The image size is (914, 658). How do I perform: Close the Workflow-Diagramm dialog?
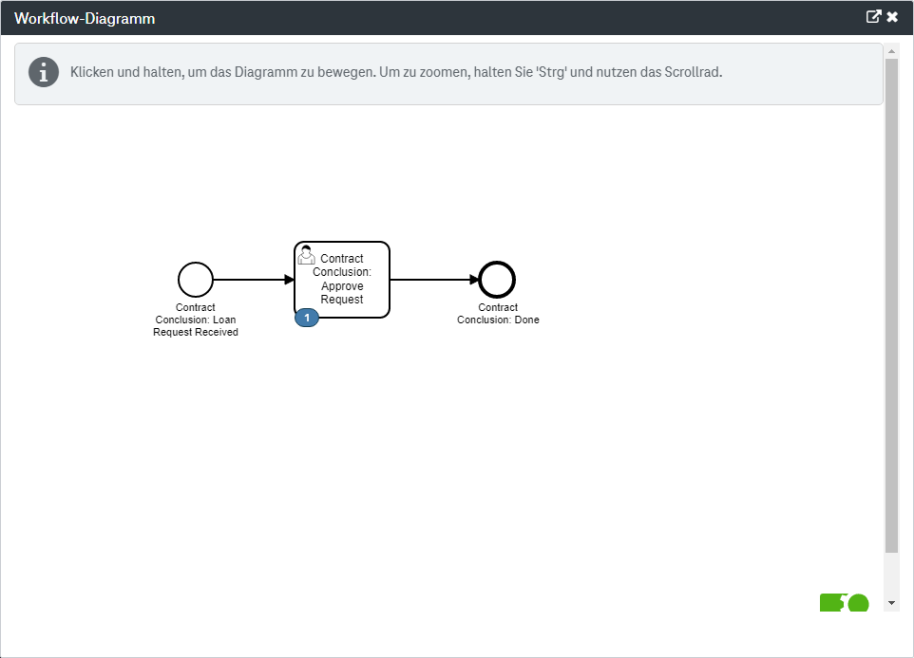click(892, 17)
